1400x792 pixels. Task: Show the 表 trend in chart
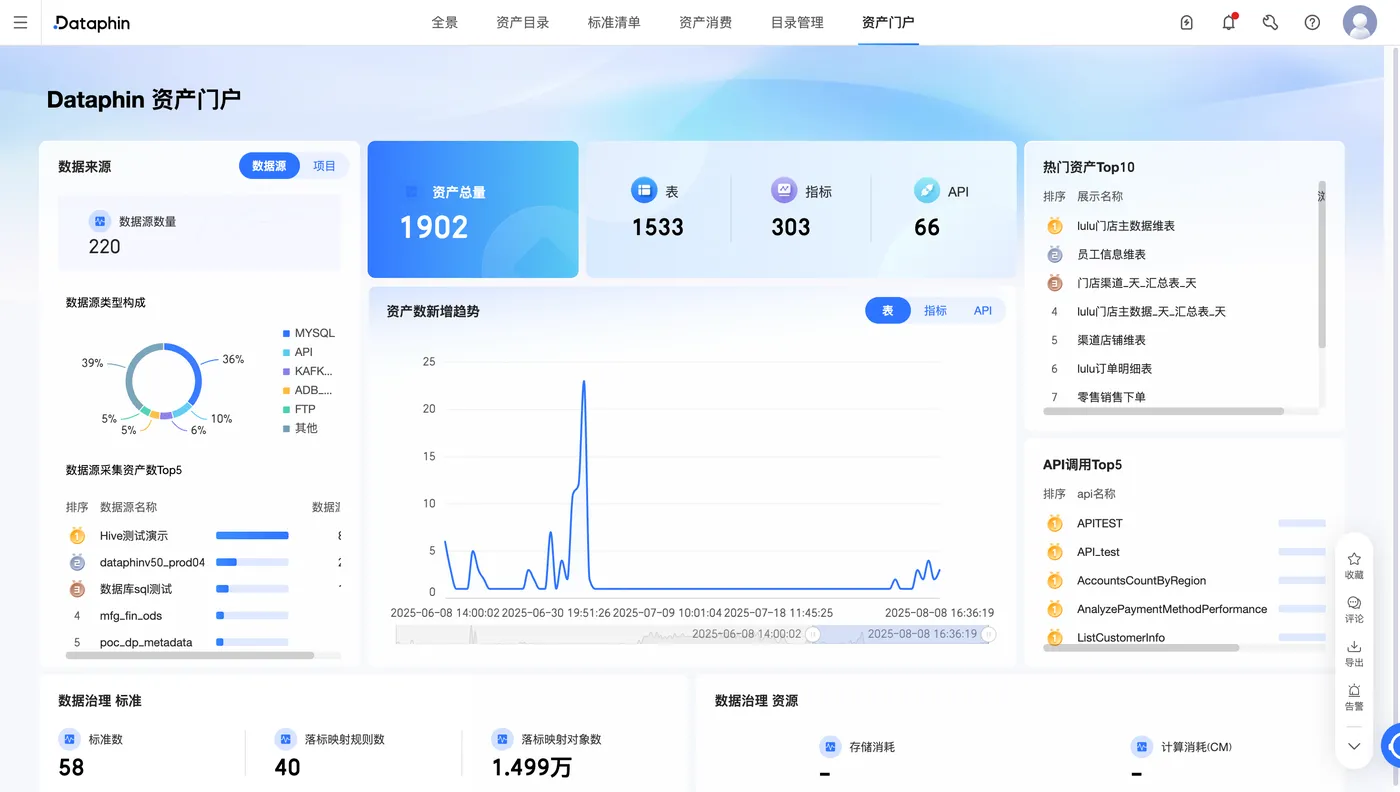coord(887,311)
